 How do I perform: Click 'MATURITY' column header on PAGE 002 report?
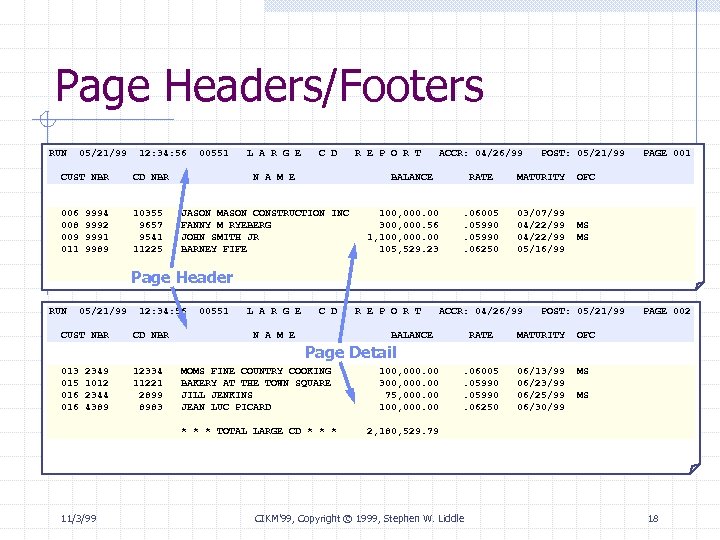pos(541,335)
